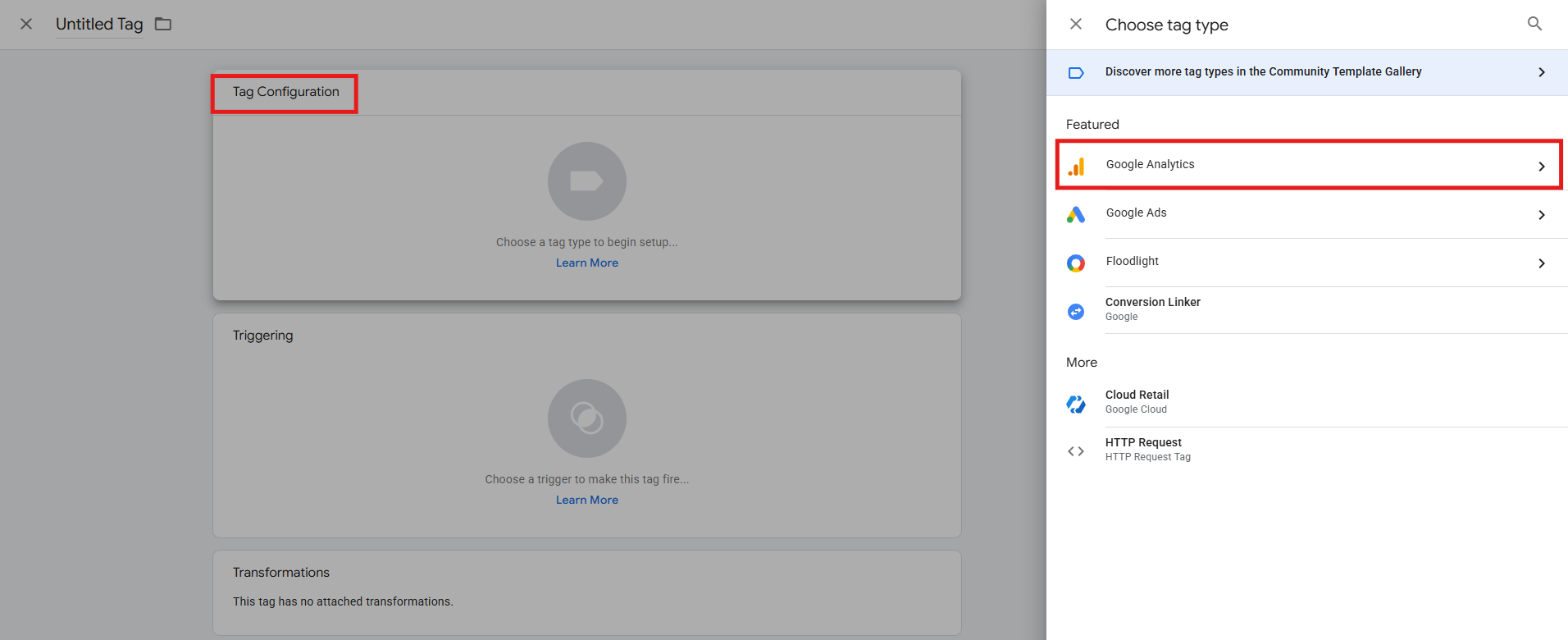Search tag types with magnifier icon
Image resolution: width=1568 pixels, height=640 pixels.
pyautogui.click(x=1534, y=24)
